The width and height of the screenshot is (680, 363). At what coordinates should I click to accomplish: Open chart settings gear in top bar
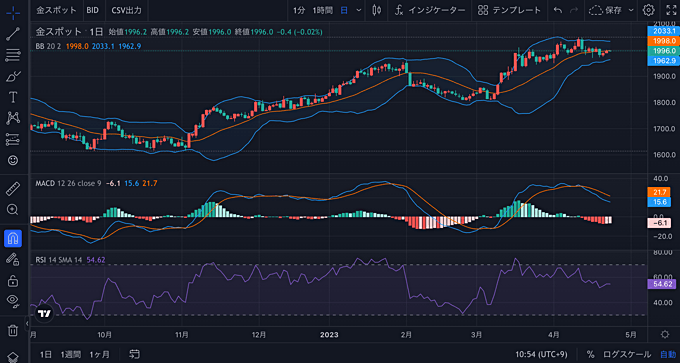(x=648, y=10)
